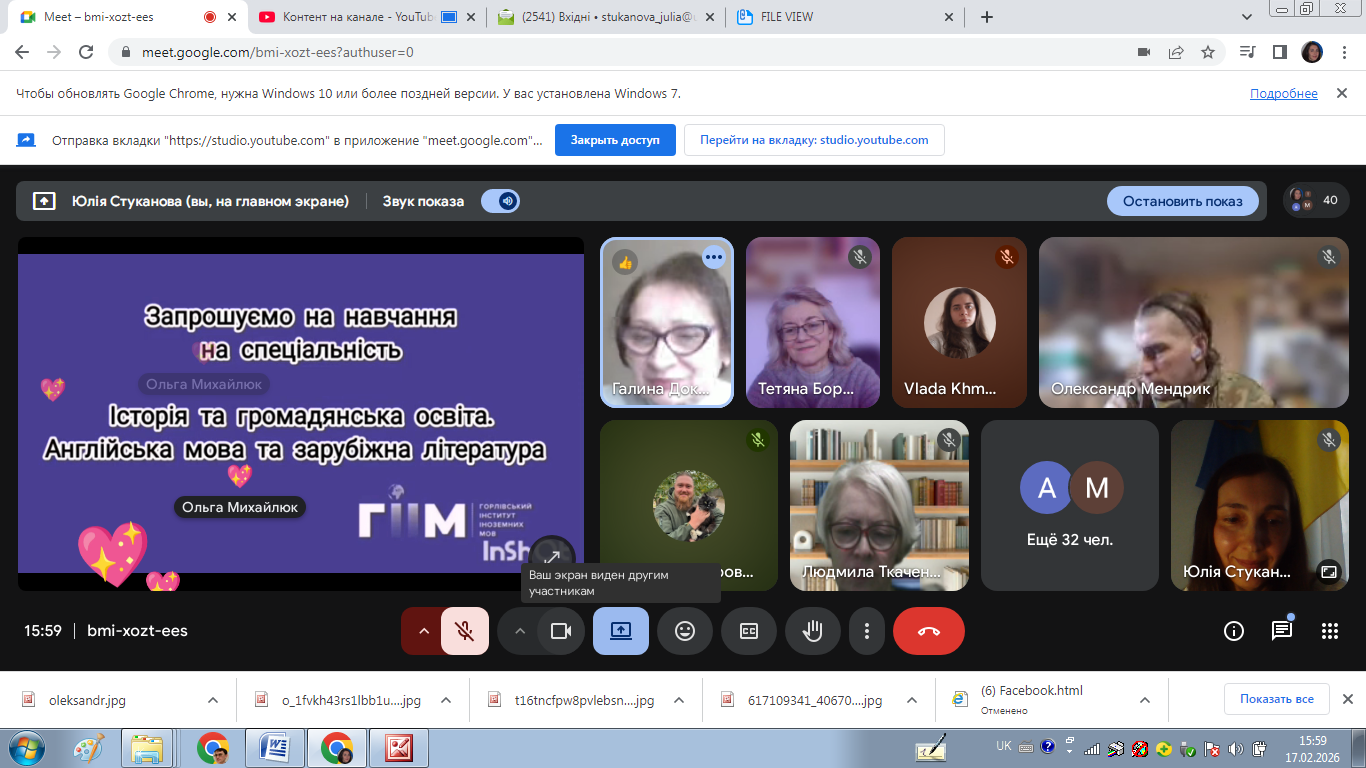Click the three-dot more options button

[x=867, y=631]
